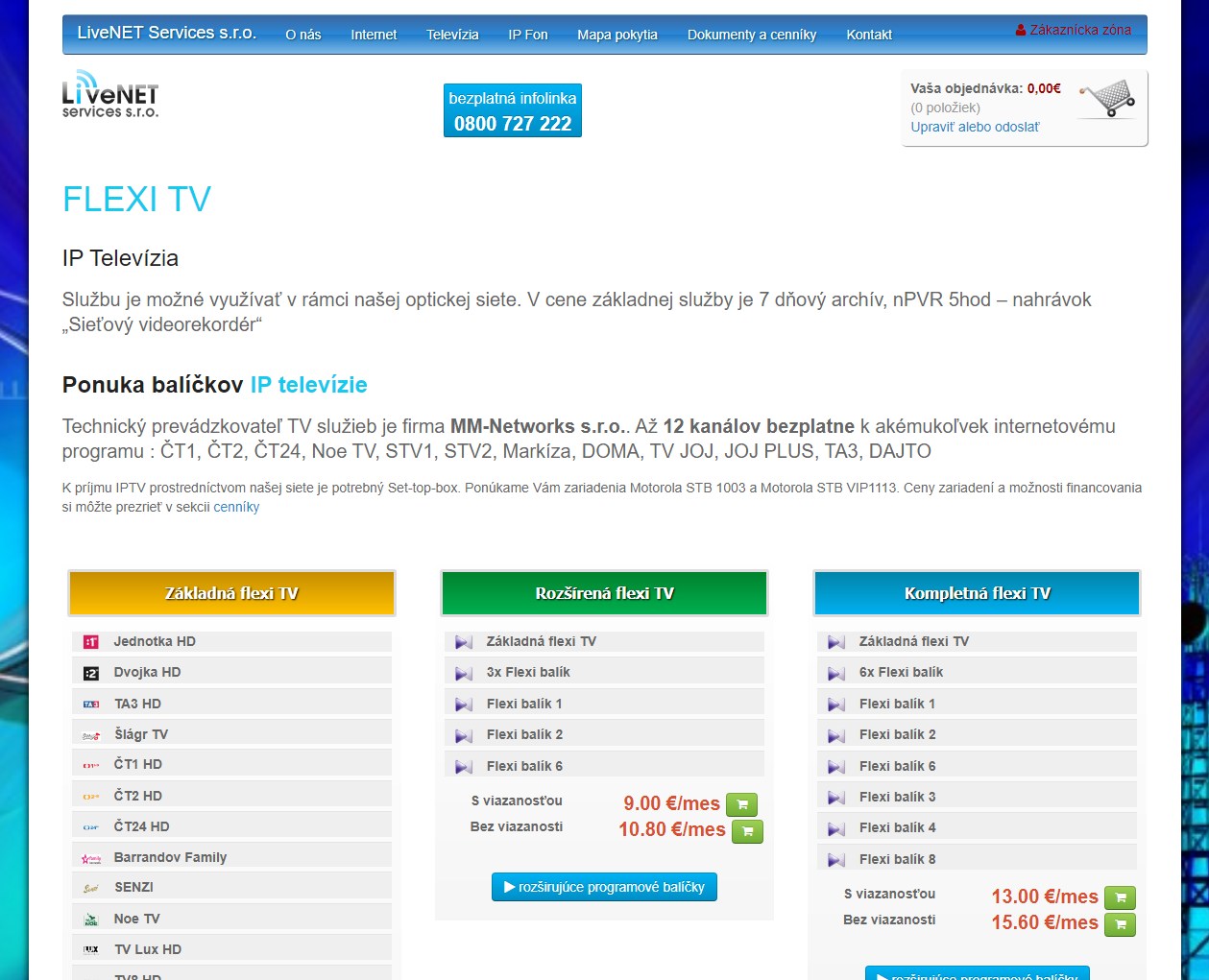Add Rozšírená 9.00 €/mes plan to cart
The image size is (1209, 980).
pos(741,804)
